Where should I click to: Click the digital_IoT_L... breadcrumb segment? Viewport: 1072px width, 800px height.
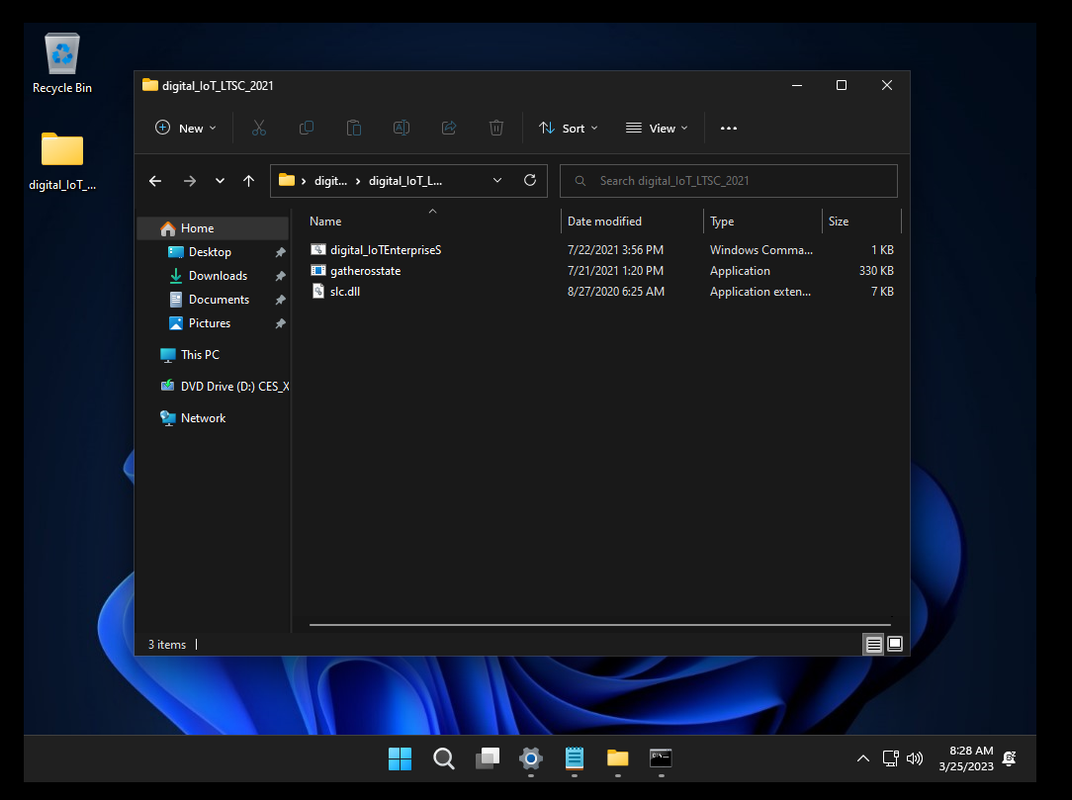click(405, 181)
